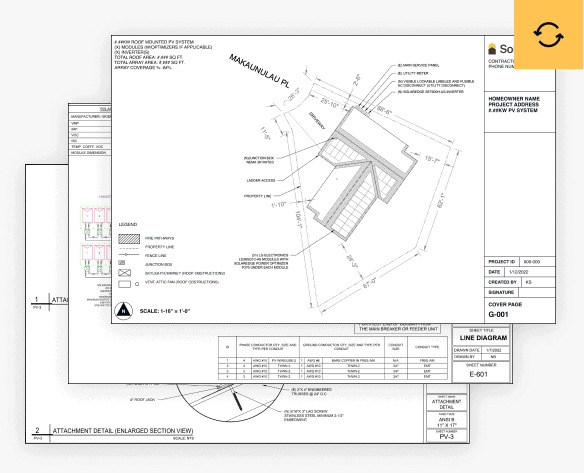Click the "COVER PAGE" sheet title
584x473 pixels.
pos(505,304)
